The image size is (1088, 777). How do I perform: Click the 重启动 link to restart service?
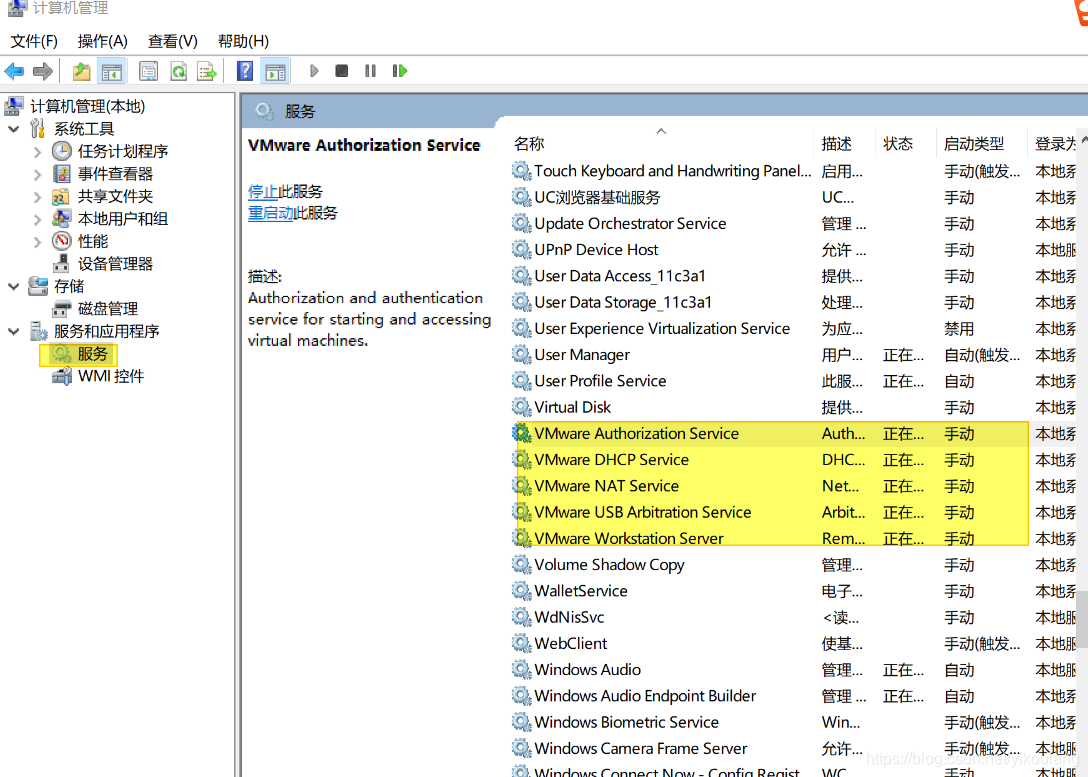[x=271, y=213]
